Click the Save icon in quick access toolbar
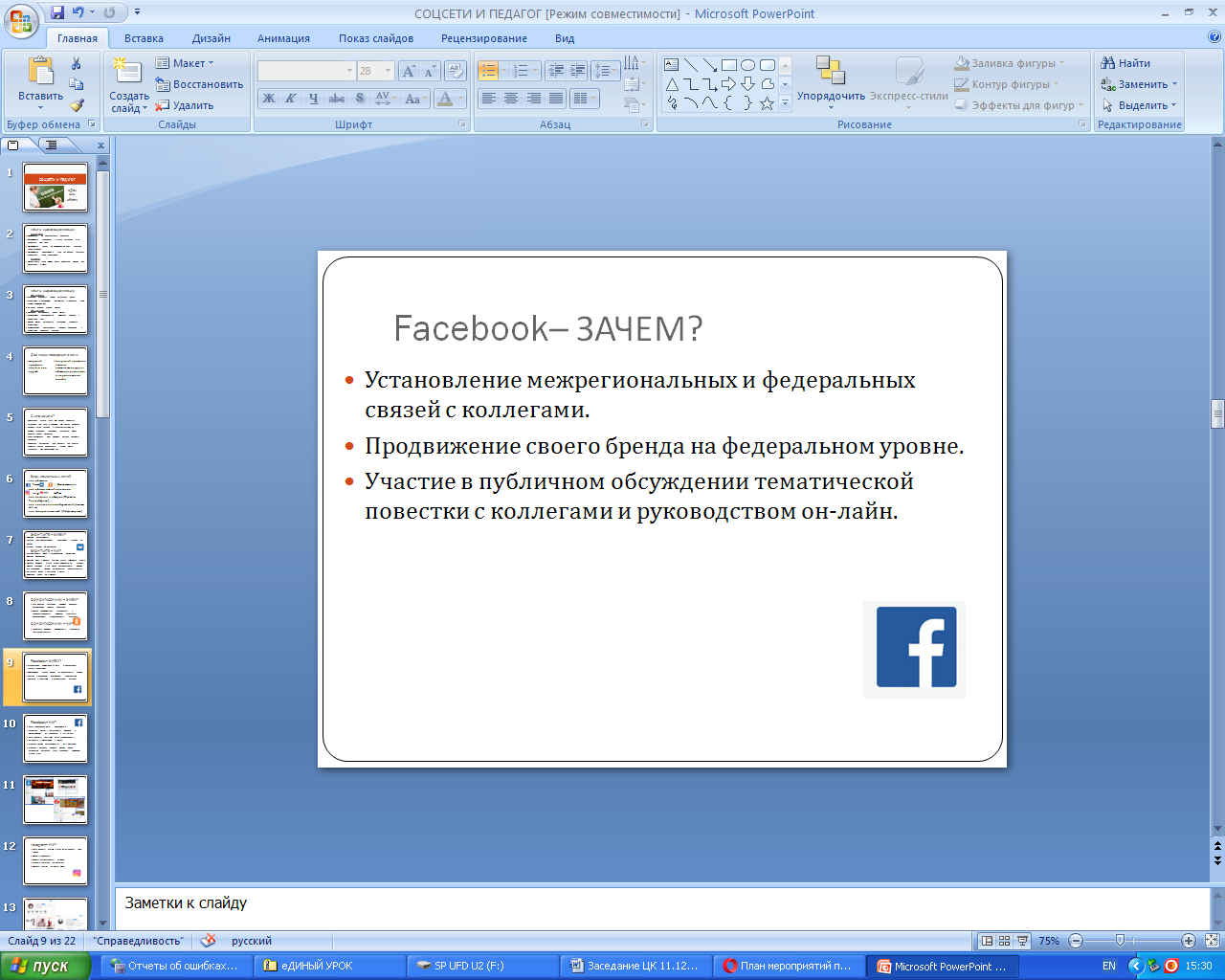Image resolution: width=1225 pixels, height=980 pixels. [x=57, y=13]
